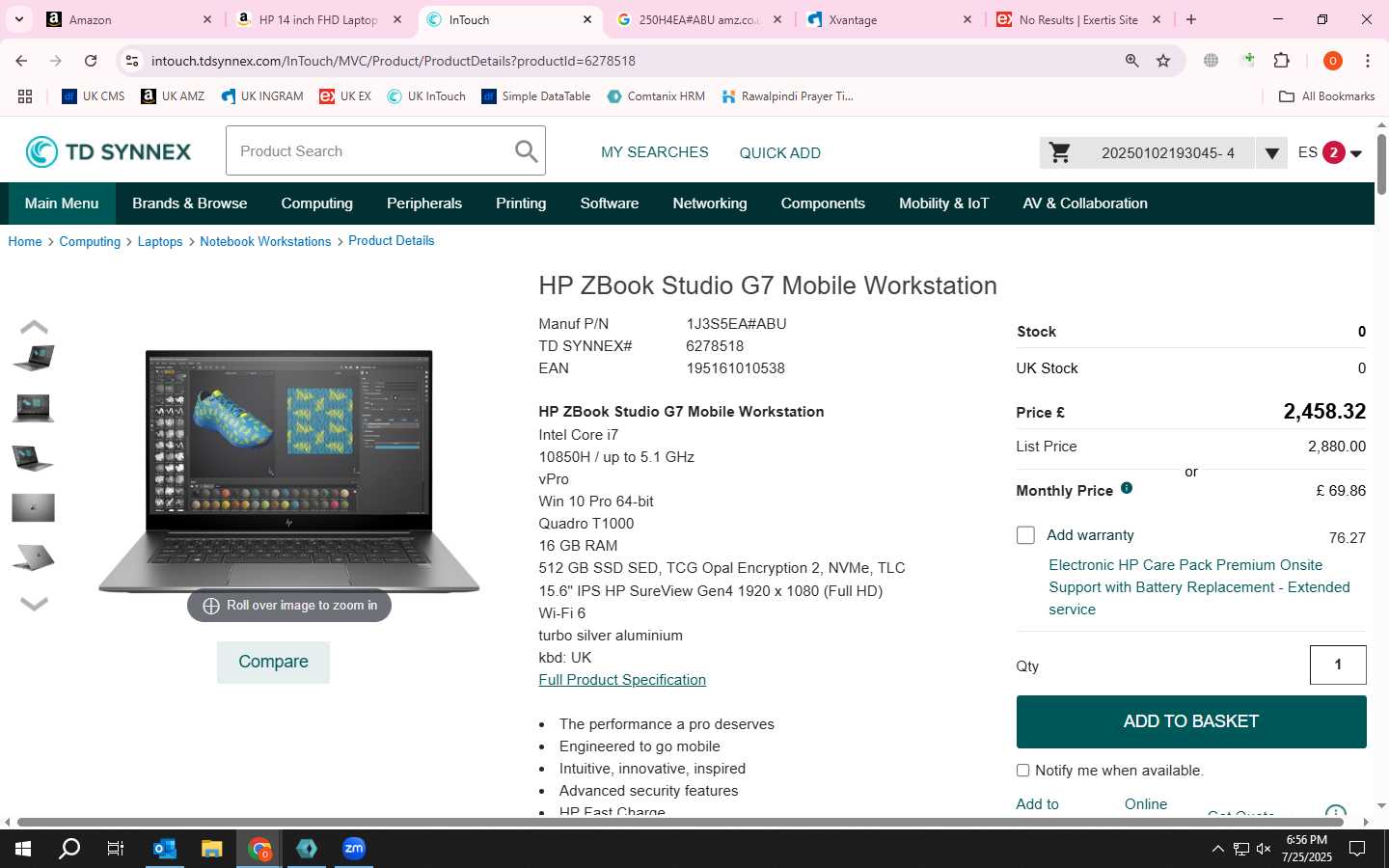Open Networking menu
The image size is (1389, 868).
(x=710, y=203)
